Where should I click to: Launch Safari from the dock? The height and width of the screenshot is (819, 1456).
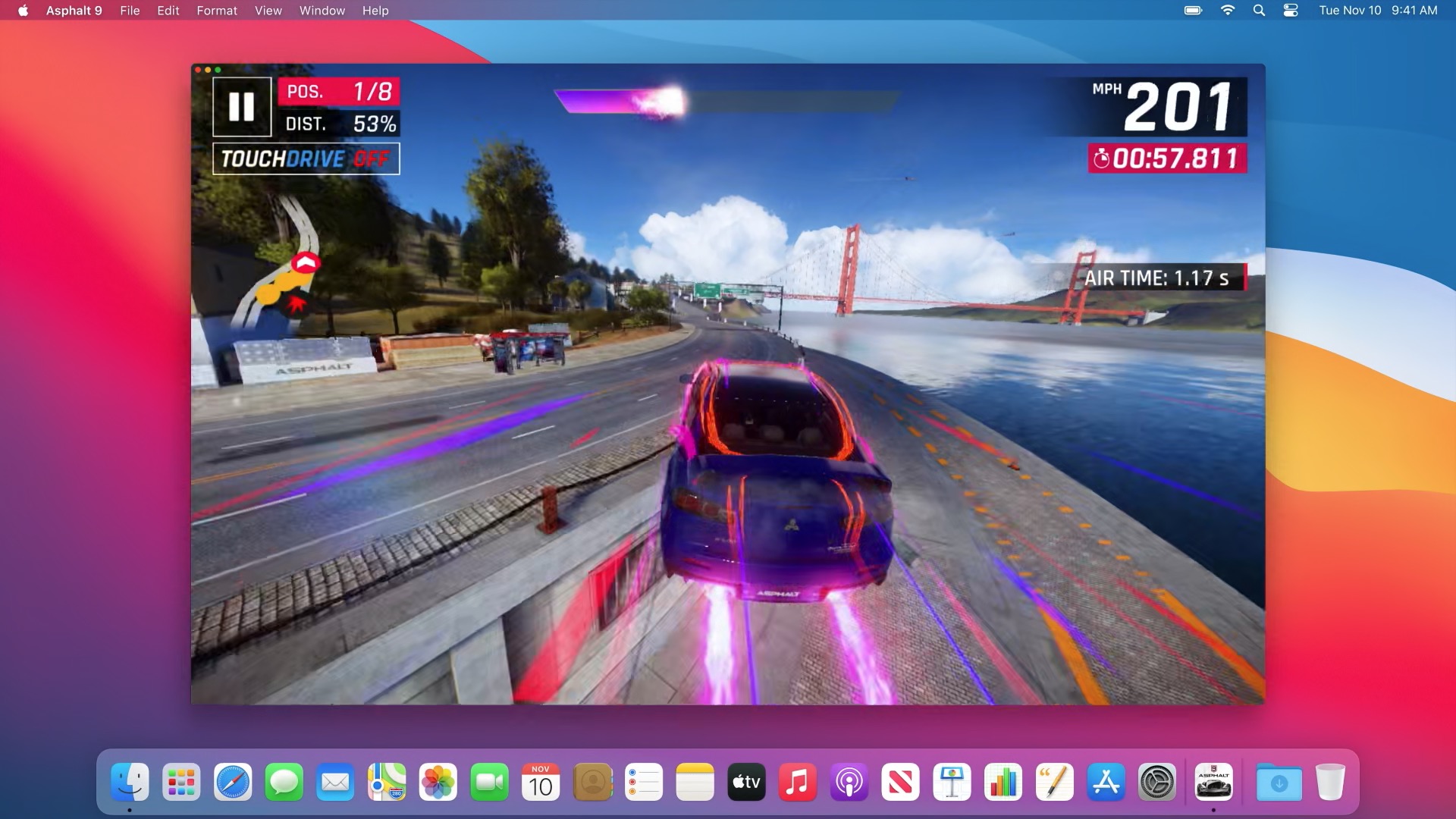(x=233, y=782)
